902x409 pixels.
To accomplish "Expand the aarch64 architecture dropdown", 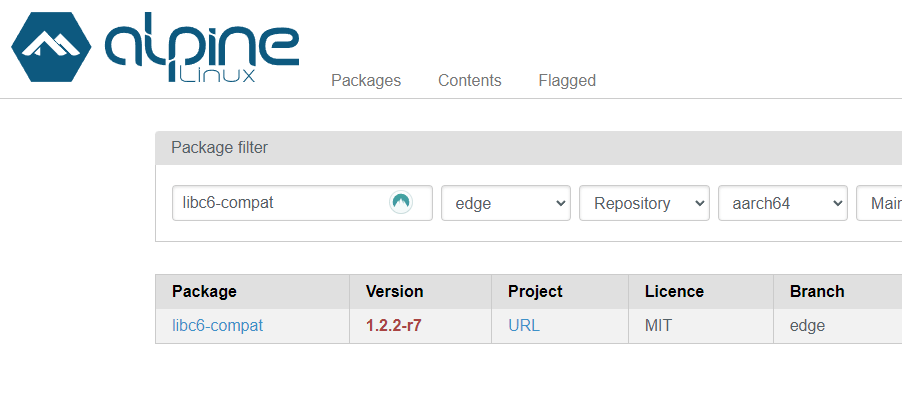I will tap(783, 203).
